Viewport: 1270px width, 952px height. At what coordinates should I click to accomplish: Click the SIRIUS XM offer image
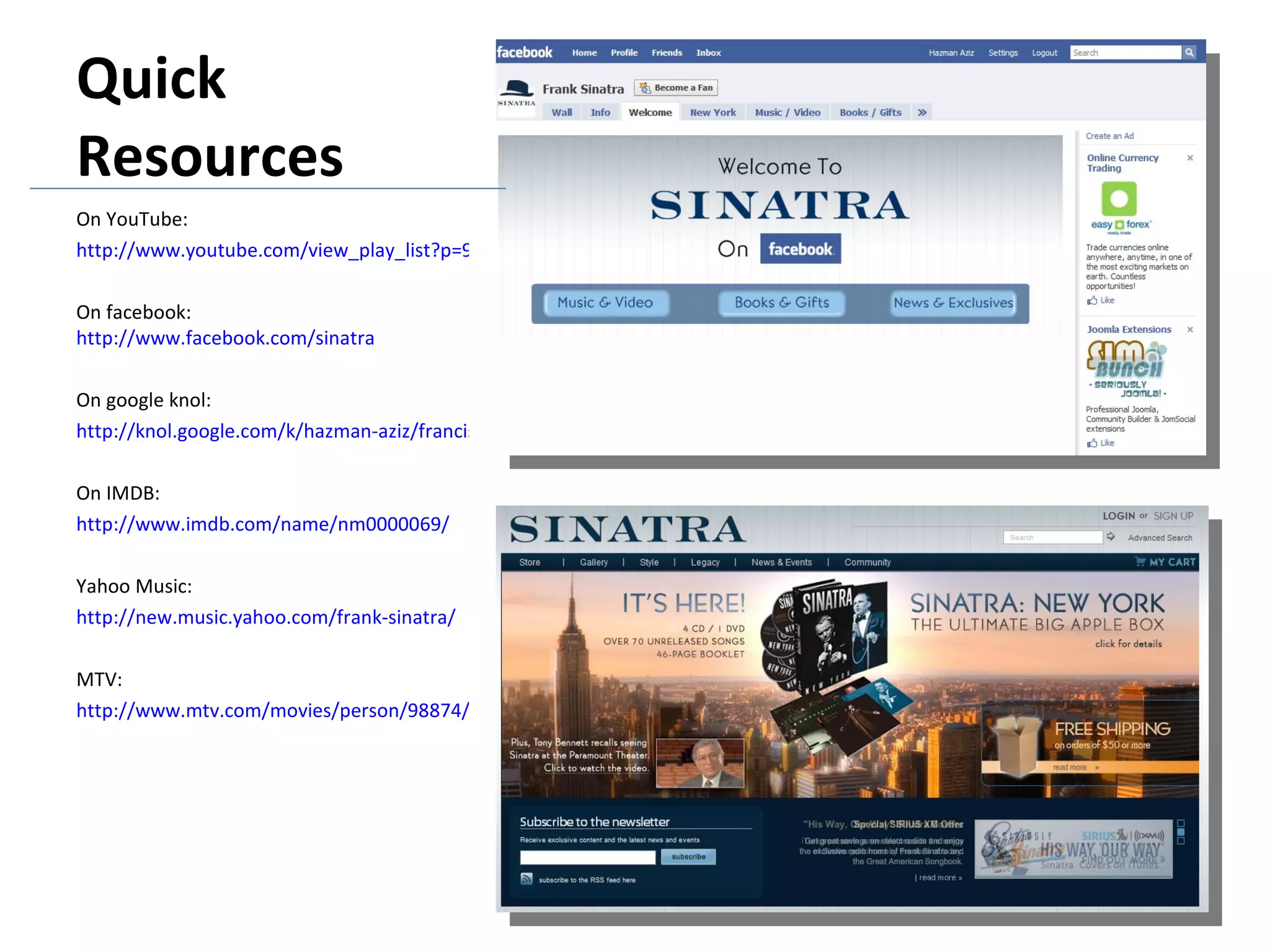tap(1073, 849)
